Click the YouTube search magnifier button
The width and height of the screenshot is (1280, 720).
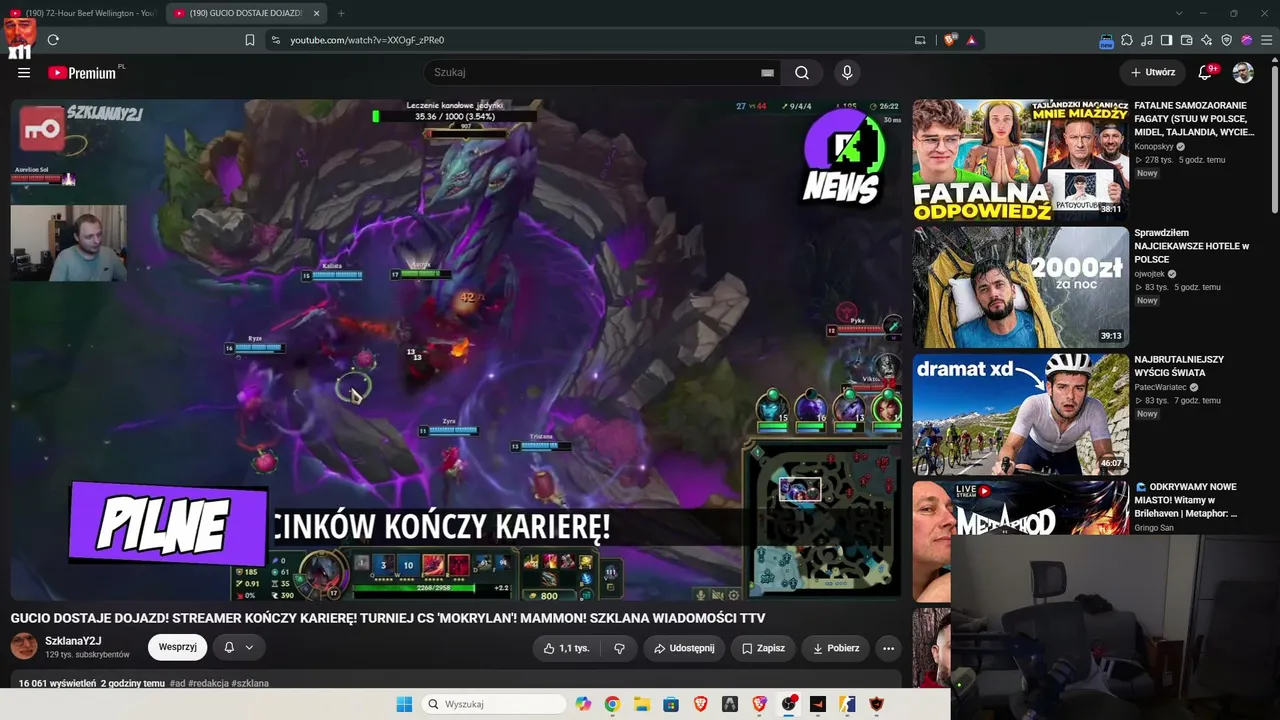802,72
